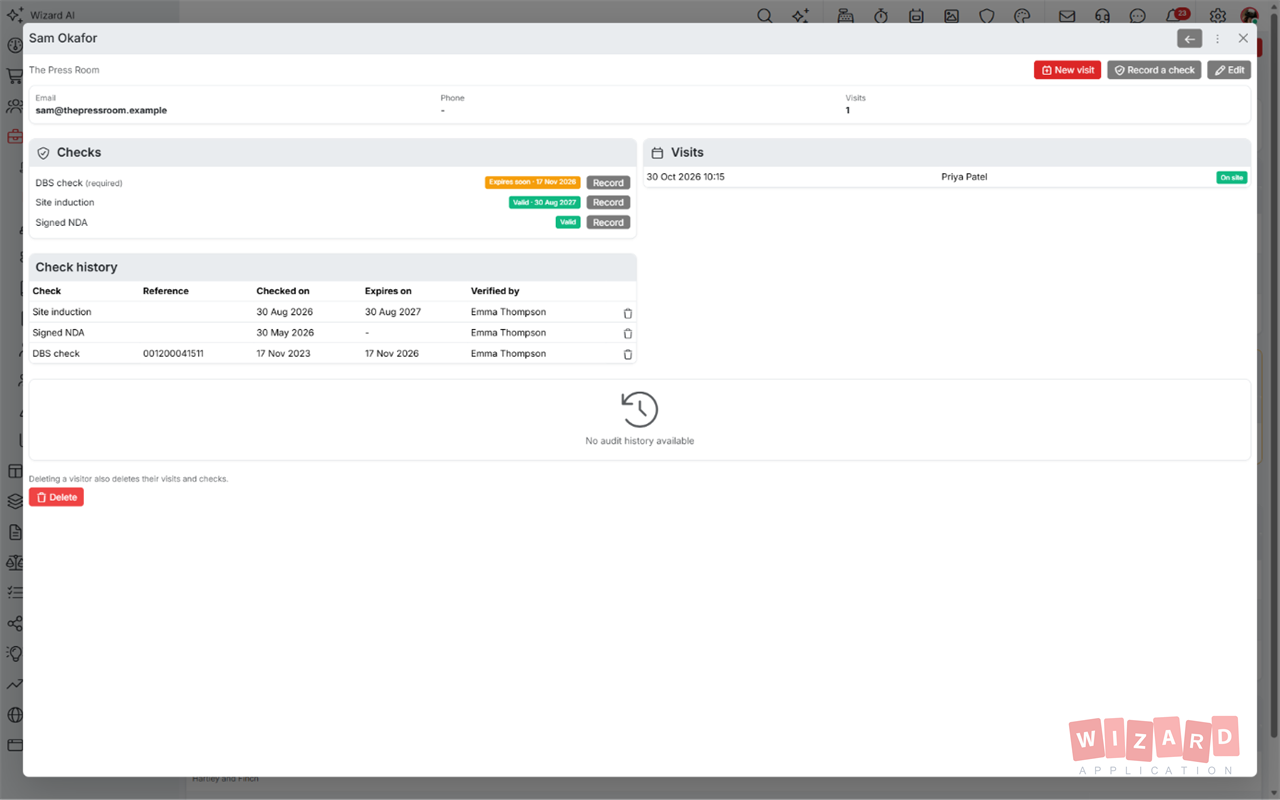The width and height of the screenshot is (1280, 800).
Task: Open the calendar icon in top bar
Action: click(916, 16)
